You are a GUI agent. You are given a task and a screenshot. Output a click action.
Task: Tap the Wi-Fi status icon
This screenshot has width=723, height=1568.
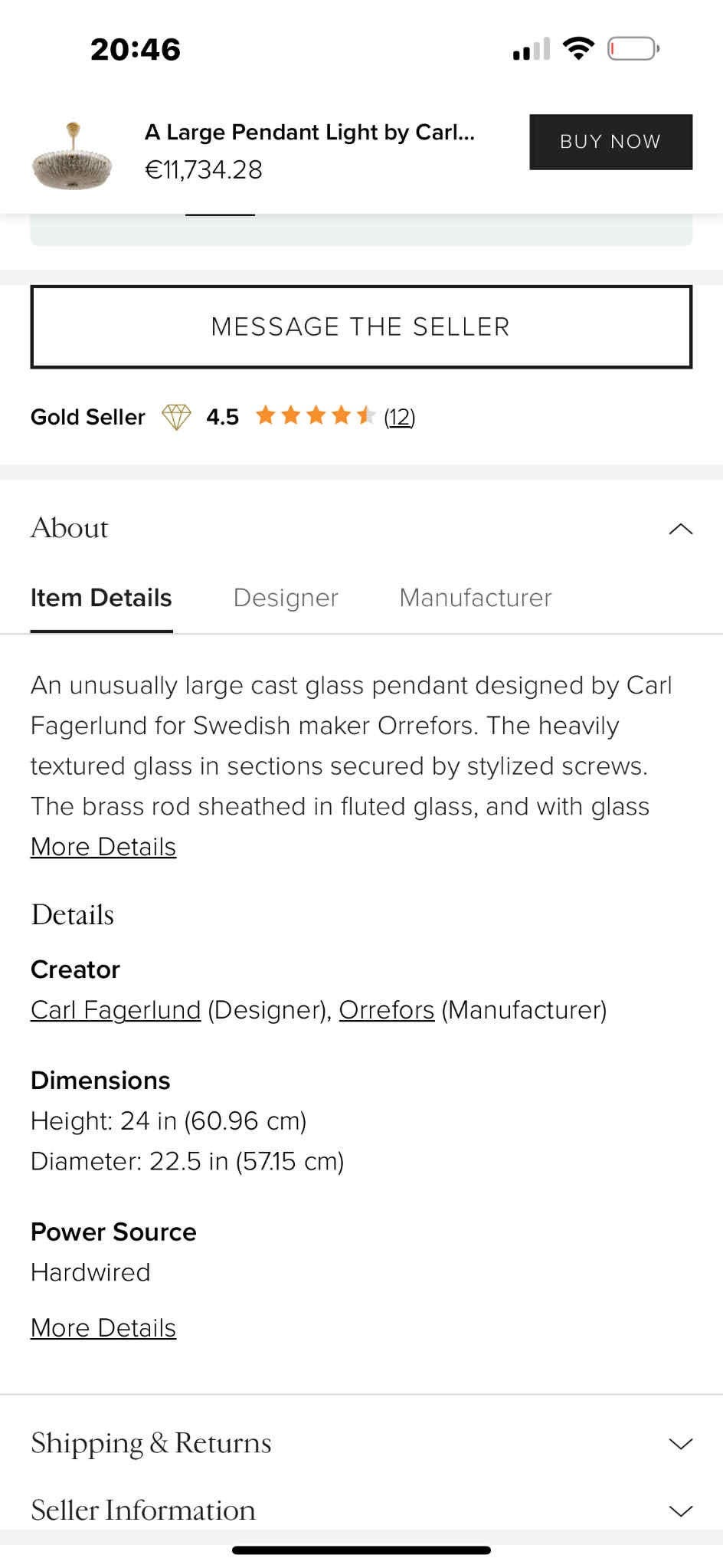pos(578,49)
